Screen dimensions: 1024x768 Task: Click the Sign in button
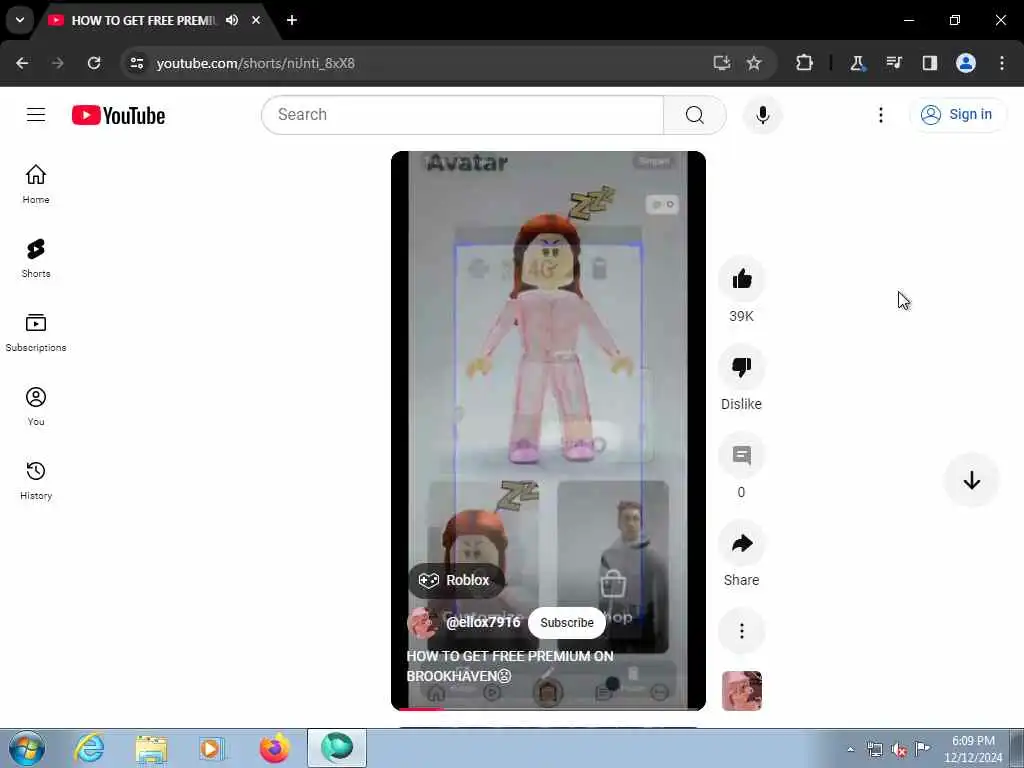pyautogui.click(x=957, y=114)
